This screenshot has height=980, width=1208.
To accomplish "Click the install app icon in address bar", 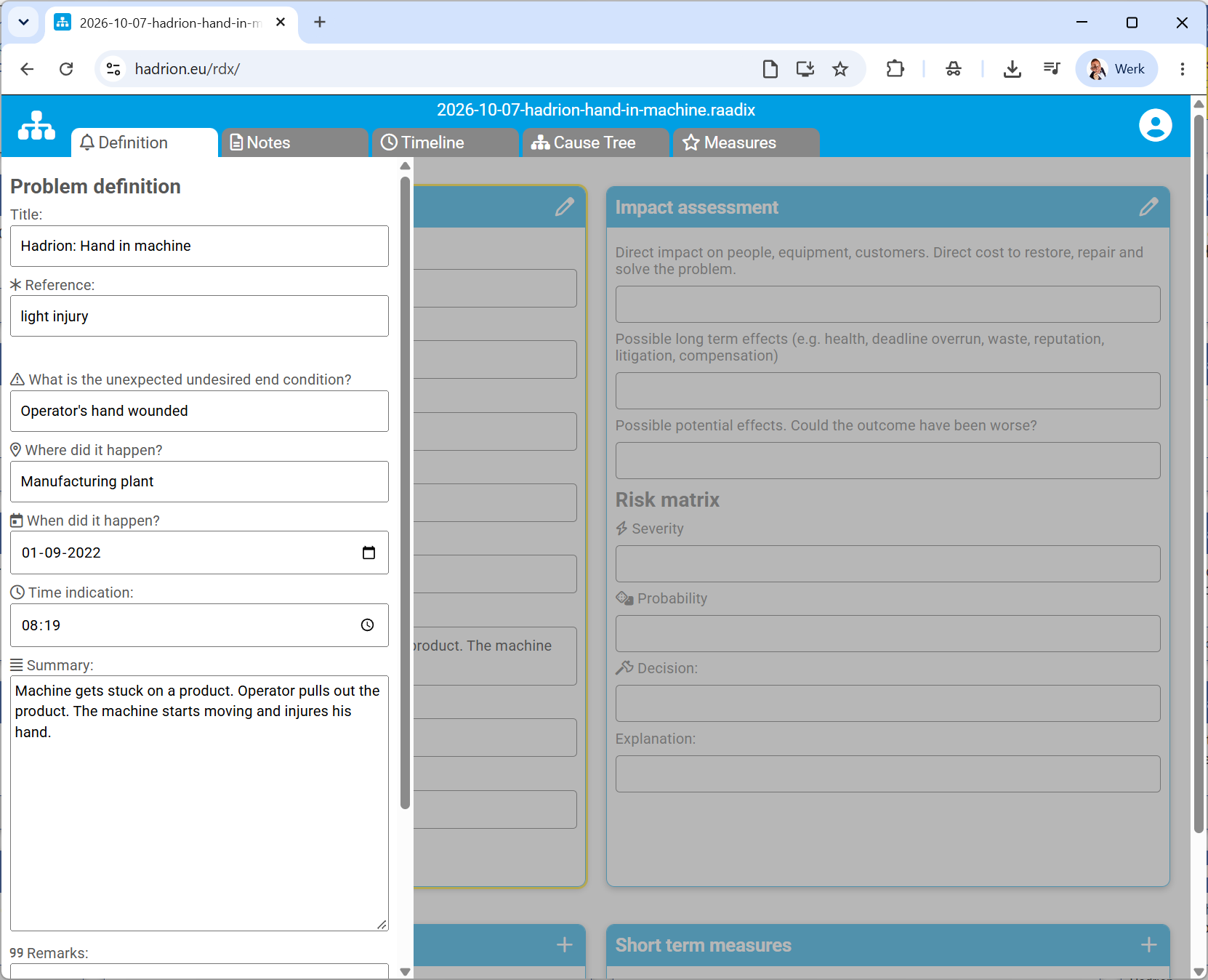I will point(805,69).
